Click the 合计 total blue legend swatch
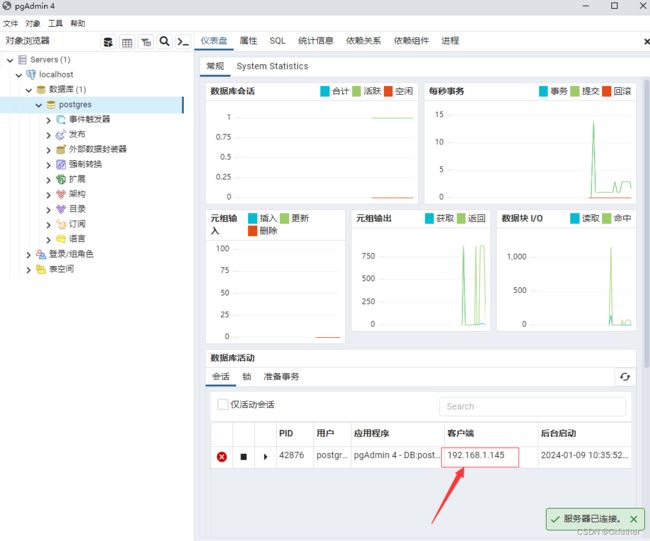Viewport: 650px width, 541px height. [325, 91]
